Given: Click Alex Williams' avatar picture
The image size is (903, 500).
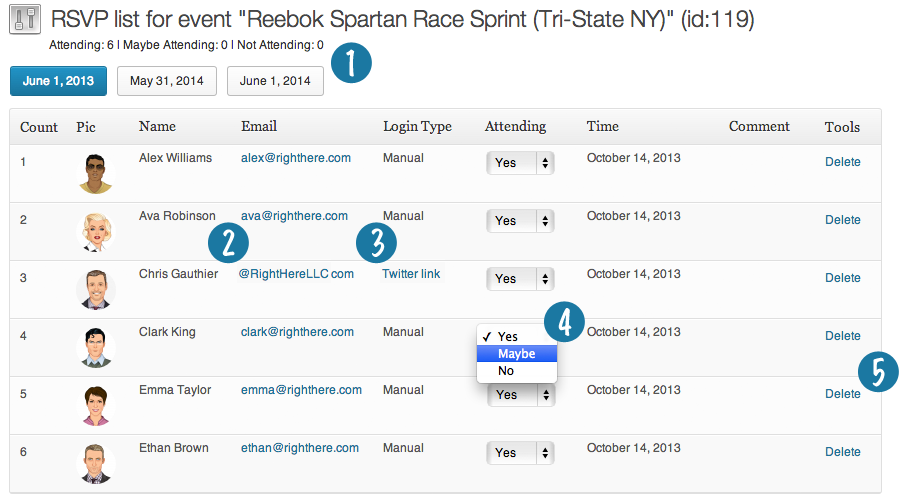Looking at the screenshot, I should pyautogui.click(x=94, y=173).
